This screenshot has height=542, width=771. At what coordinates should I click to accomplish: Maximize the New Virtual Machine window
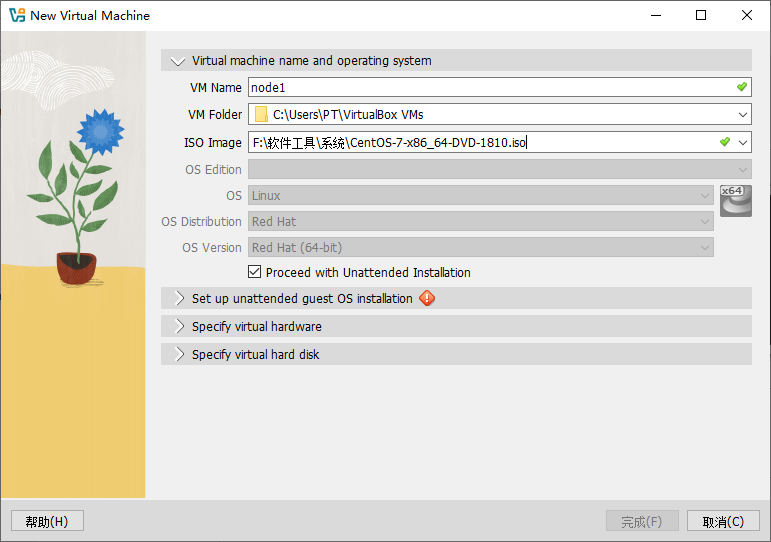click(701, 15)
